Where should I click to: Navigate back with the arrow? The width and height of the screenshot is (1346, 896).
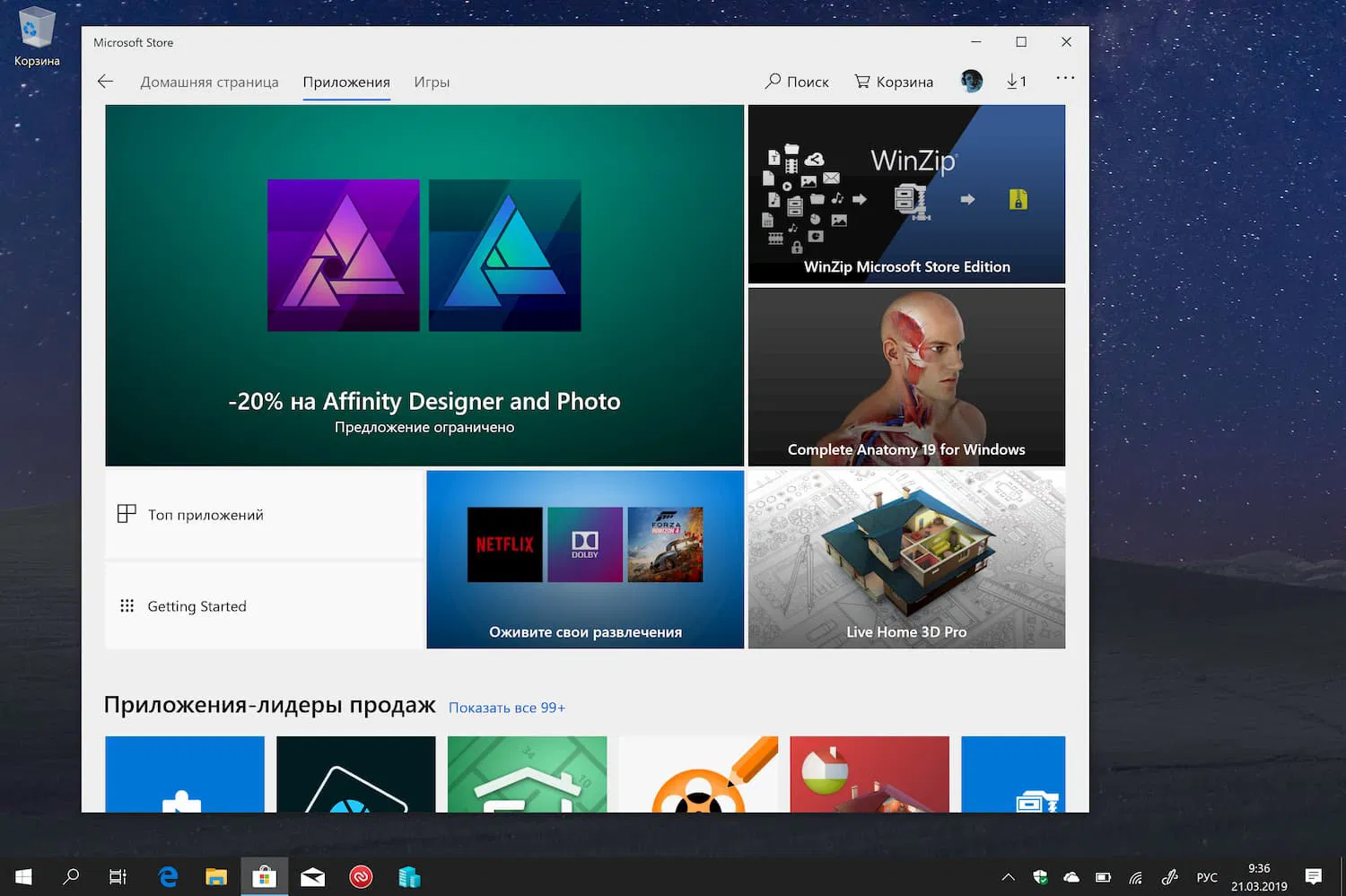[105, 81]
